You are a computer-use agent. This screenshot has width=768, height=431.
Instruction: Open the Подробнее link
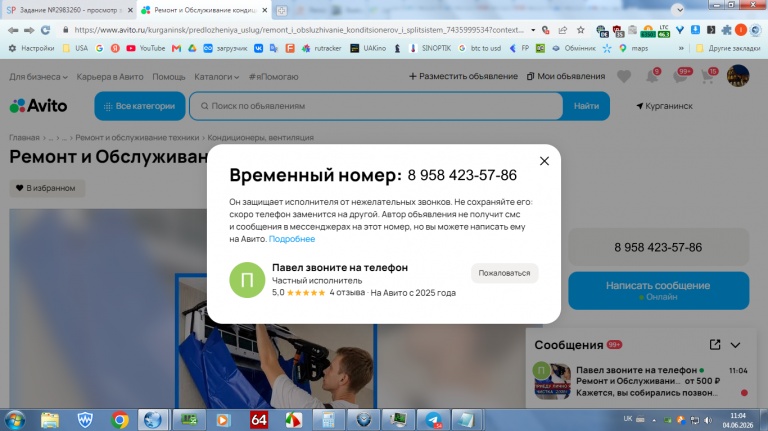(292, 239)
